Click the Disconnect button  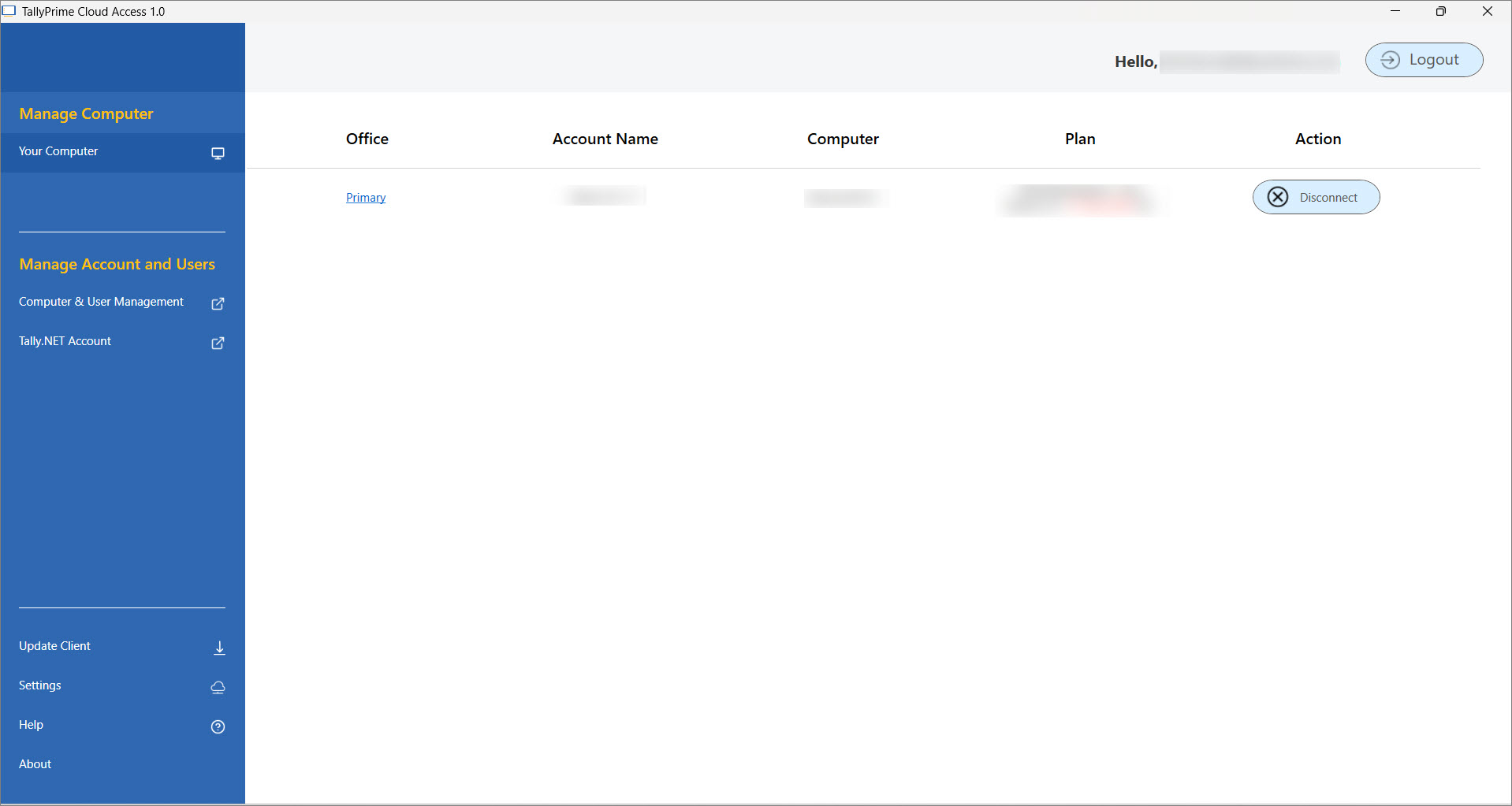(x=1316, y=197)
